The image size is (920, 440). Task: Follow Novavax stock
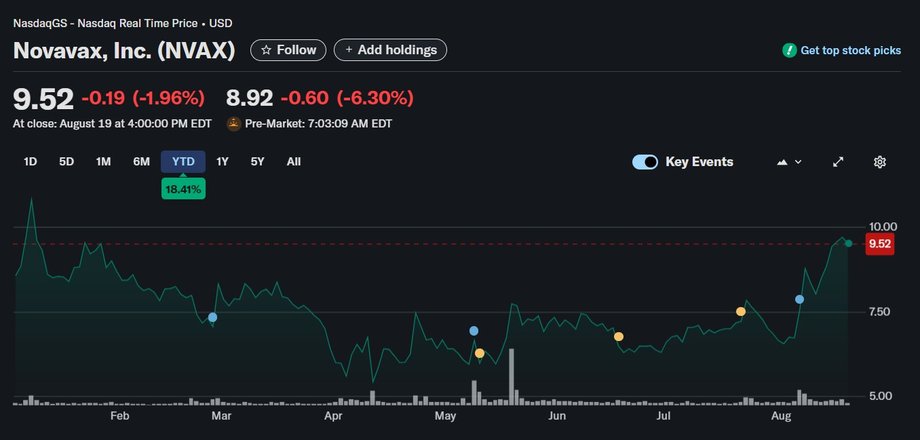[x=288, y=50]
